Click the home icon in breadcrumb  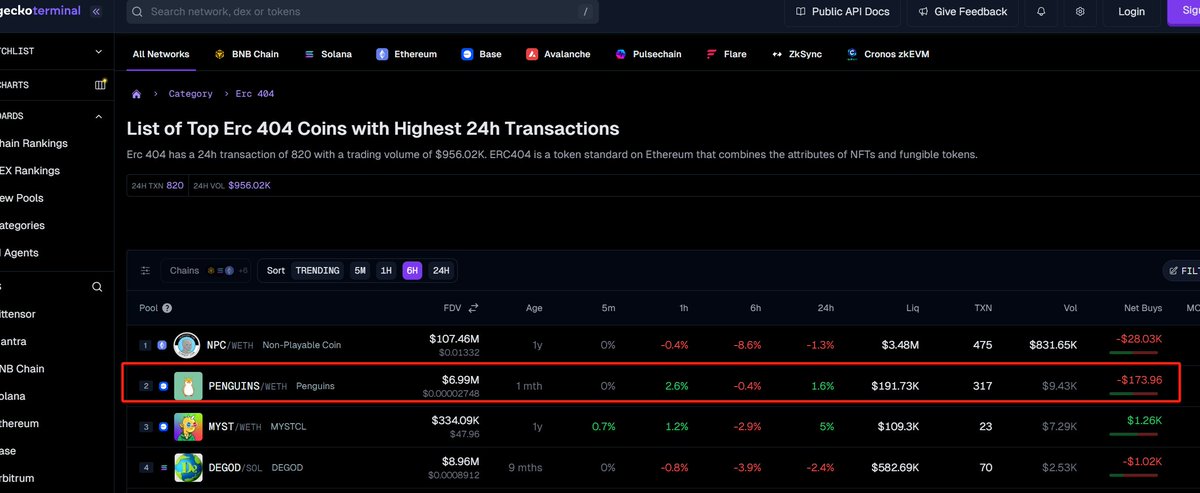click(136, 94)
